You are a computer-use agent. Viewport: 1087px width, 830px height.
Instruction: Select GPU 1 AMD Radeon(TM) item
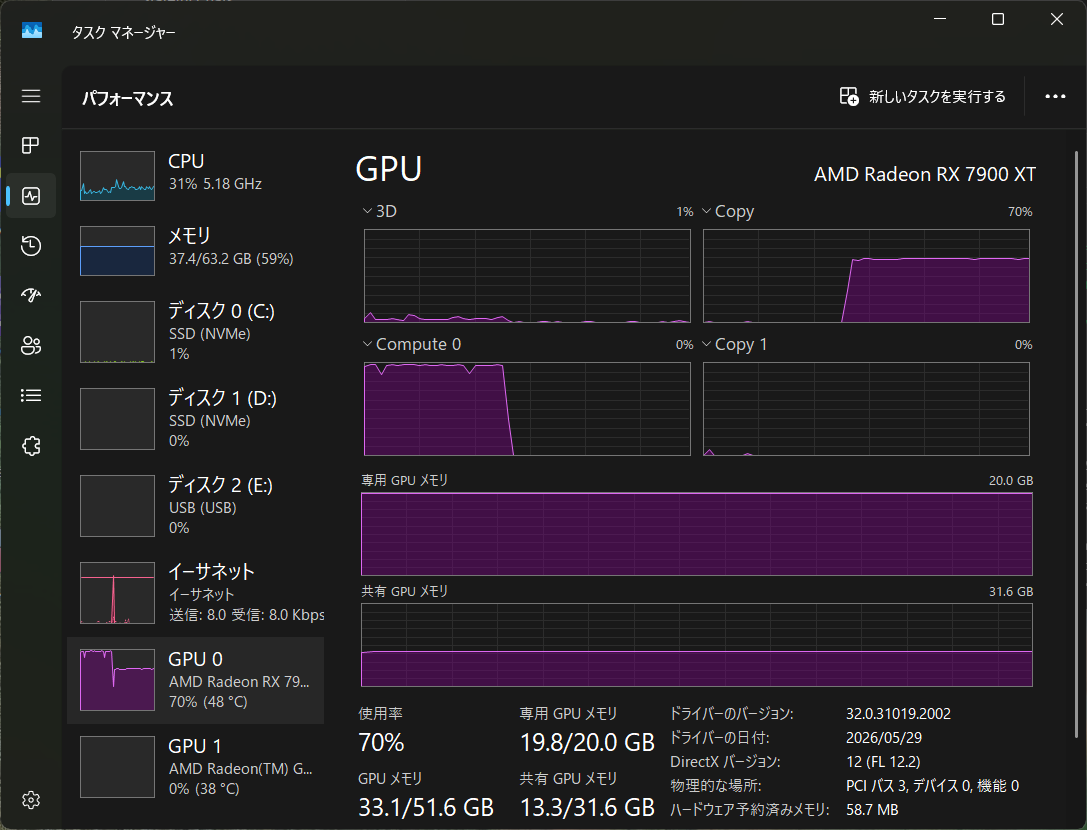click(x=195, y=767)
